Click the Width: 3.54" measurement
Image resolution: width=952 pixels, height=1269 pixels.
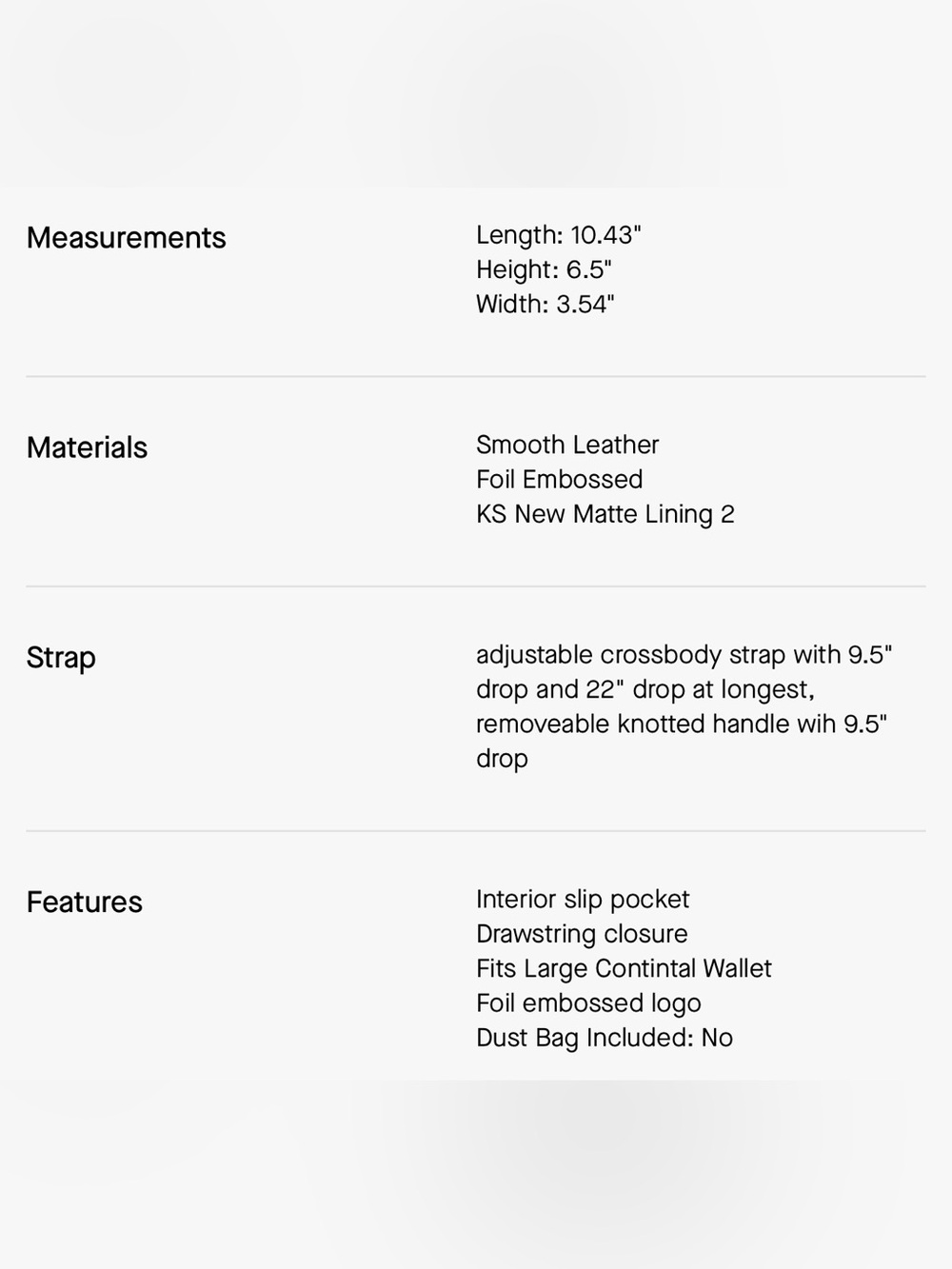545,304
